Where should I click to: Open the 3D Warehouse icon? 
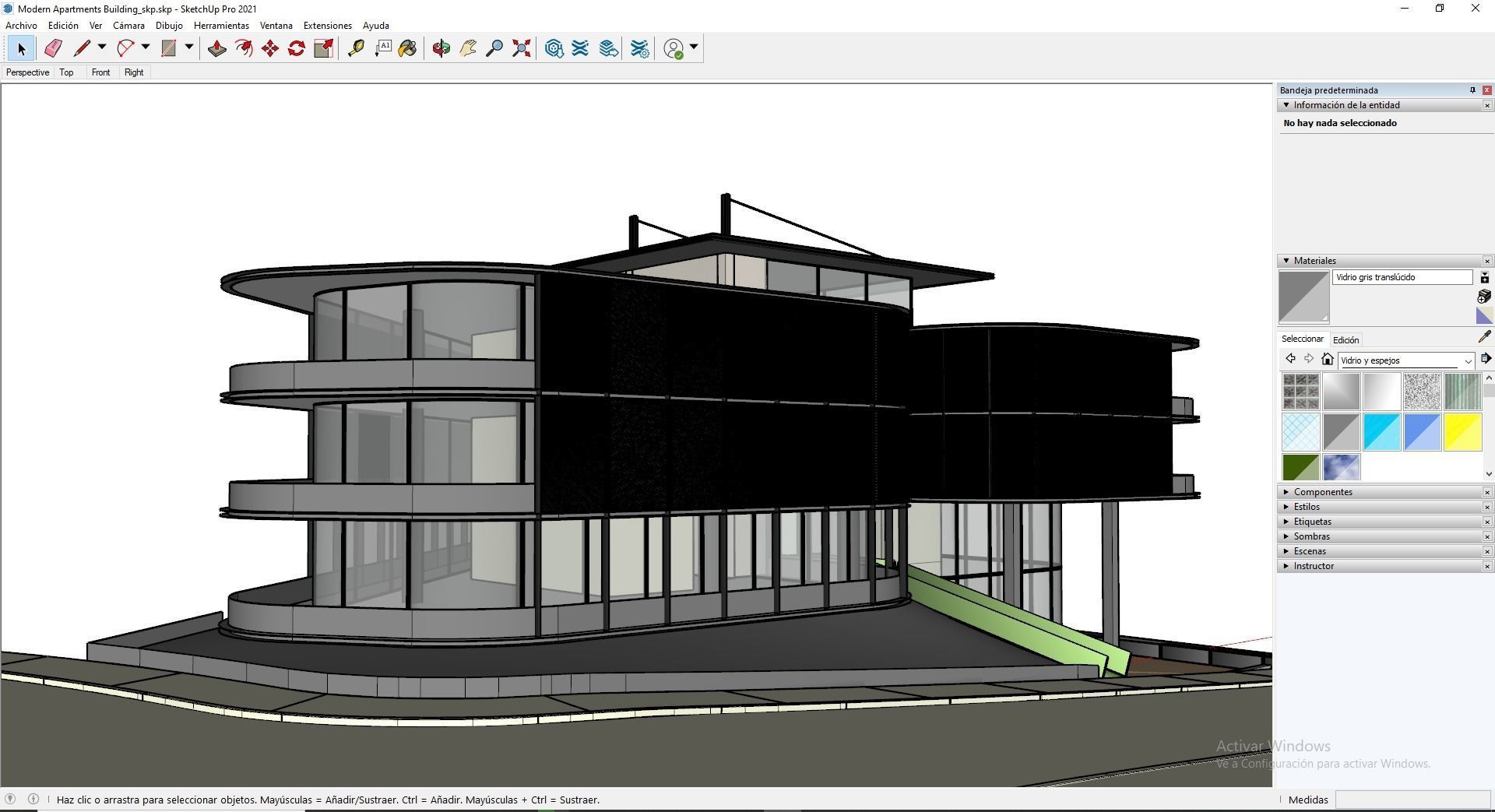(554, 48)
